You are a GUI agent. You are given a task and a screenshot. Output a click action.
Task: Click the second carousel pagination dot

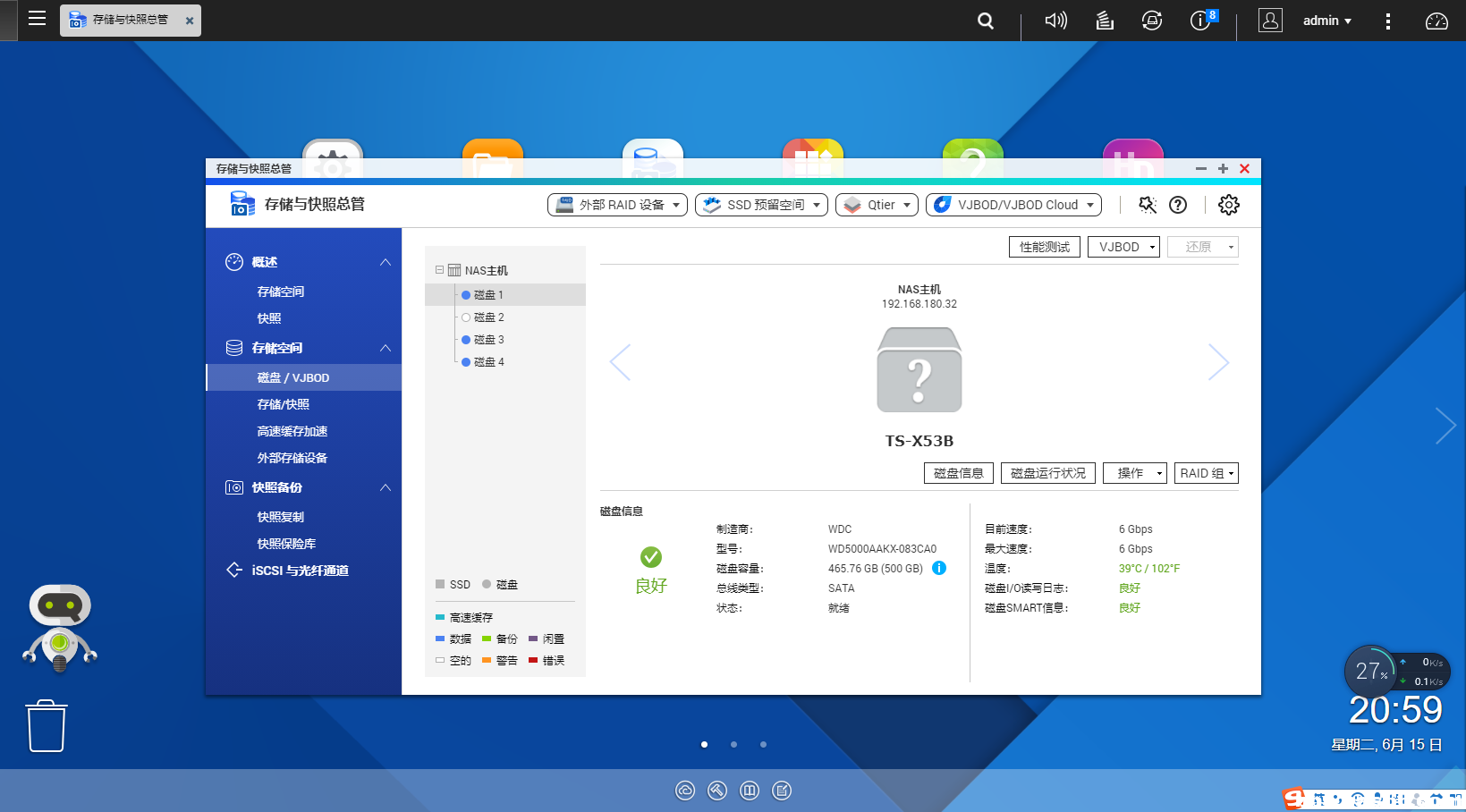click(733, 743)
